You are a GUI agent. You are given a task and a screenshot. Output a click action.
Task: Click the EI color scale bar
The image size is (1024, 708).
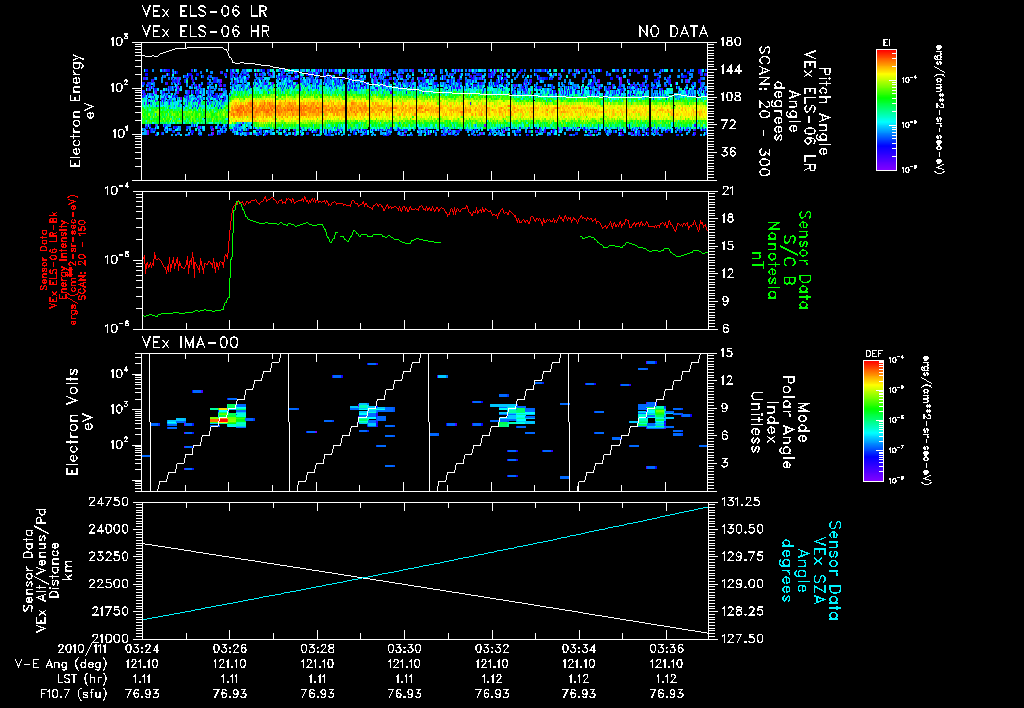(886, 109)
